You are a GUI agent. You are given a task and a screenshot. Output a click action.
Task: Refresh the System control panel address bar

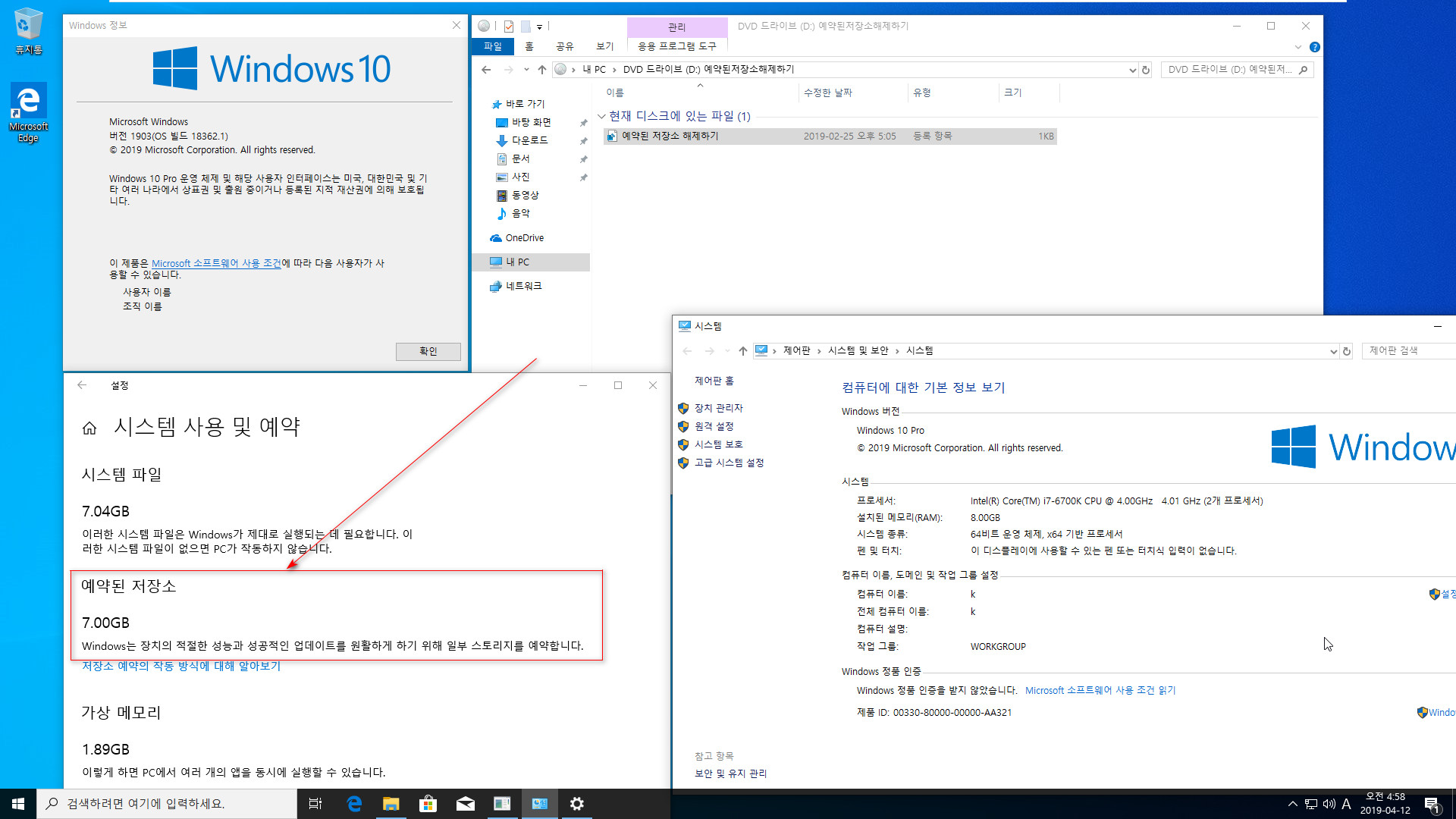pyautogui.click(x=1347, y=351)
